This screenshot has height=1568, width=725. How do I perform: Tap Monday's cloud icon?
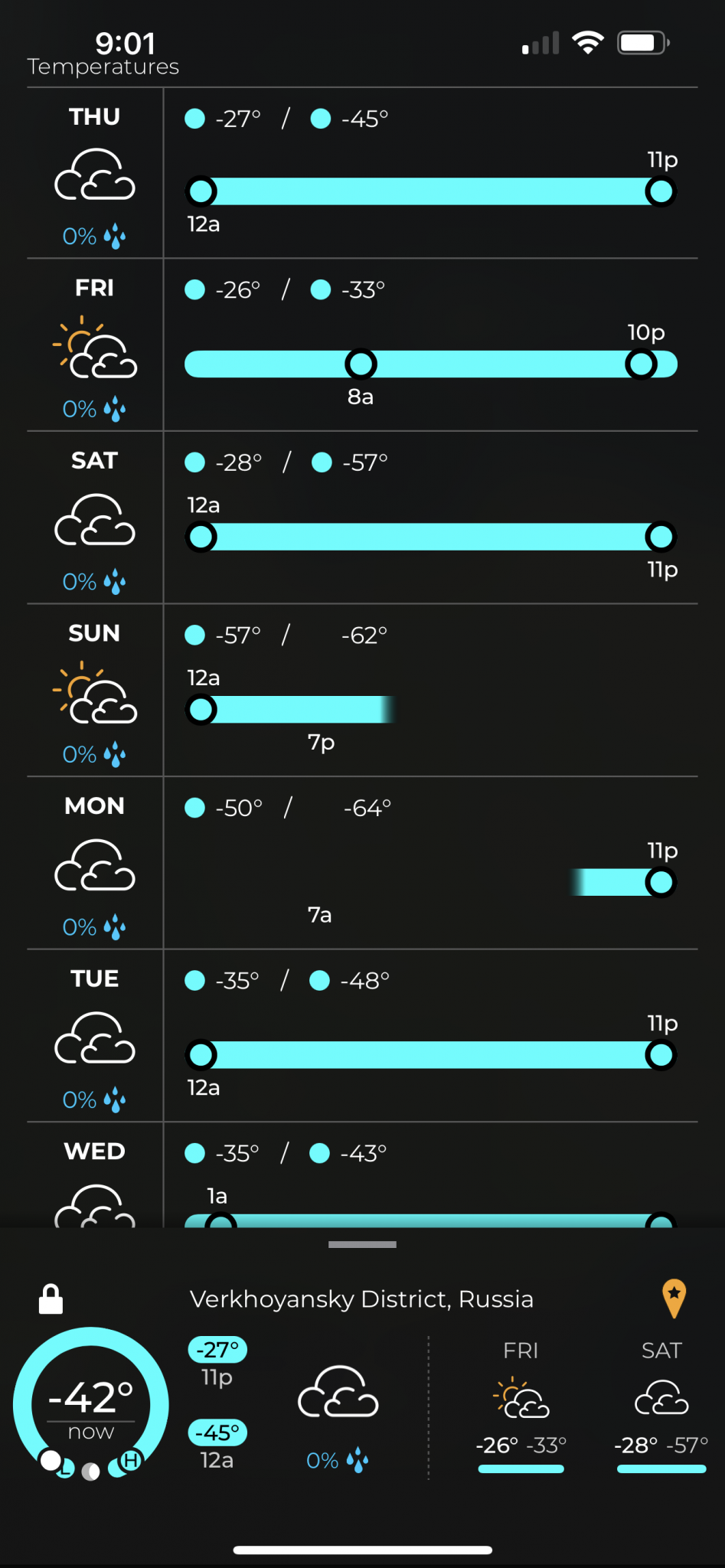click(95, 865)
